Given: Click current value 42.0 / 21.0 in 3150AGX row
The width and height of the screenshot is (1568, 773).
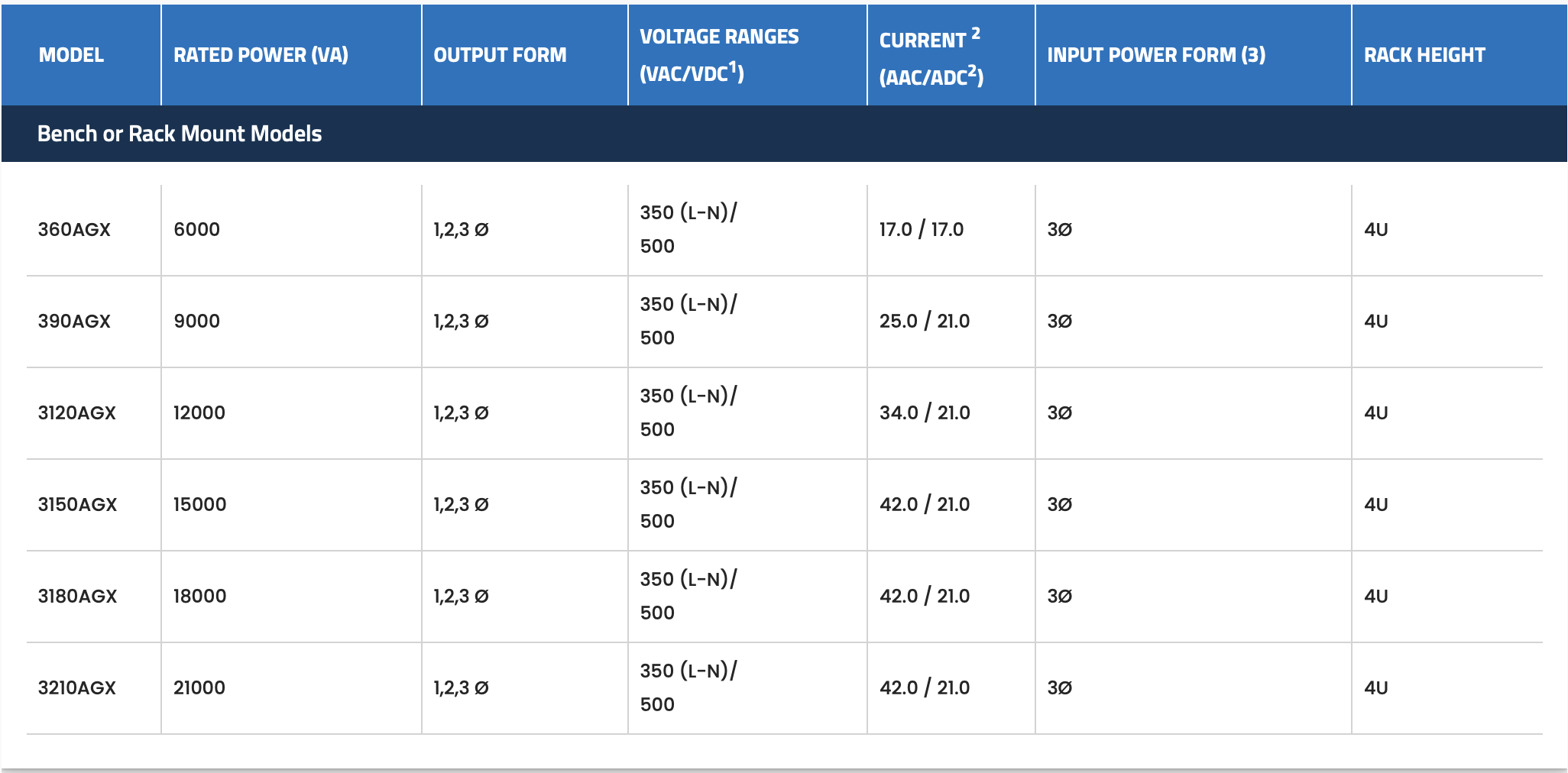Looking at the screenshot, I should [925, 504].
